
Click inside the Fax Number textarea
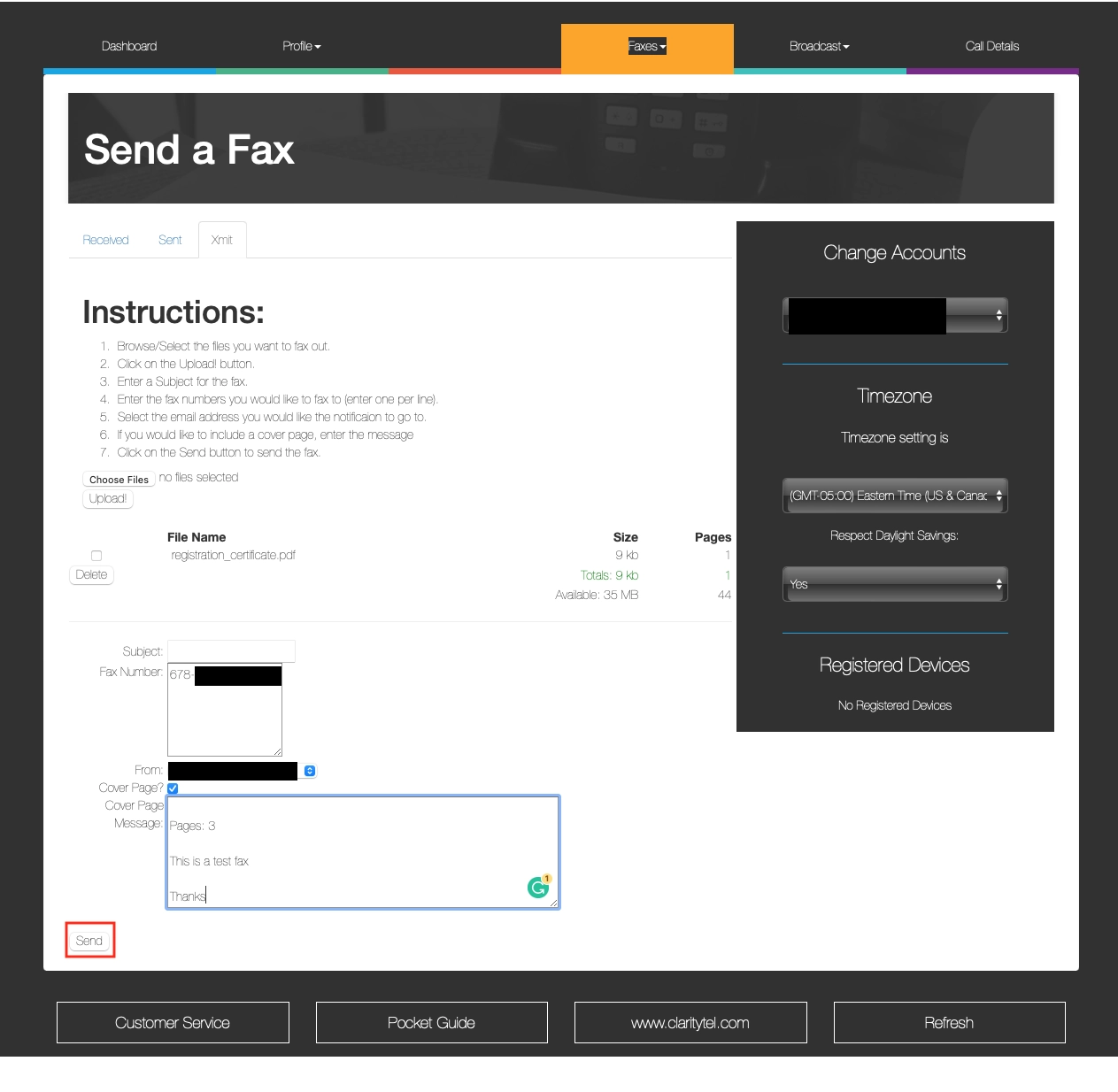(225, 710)
